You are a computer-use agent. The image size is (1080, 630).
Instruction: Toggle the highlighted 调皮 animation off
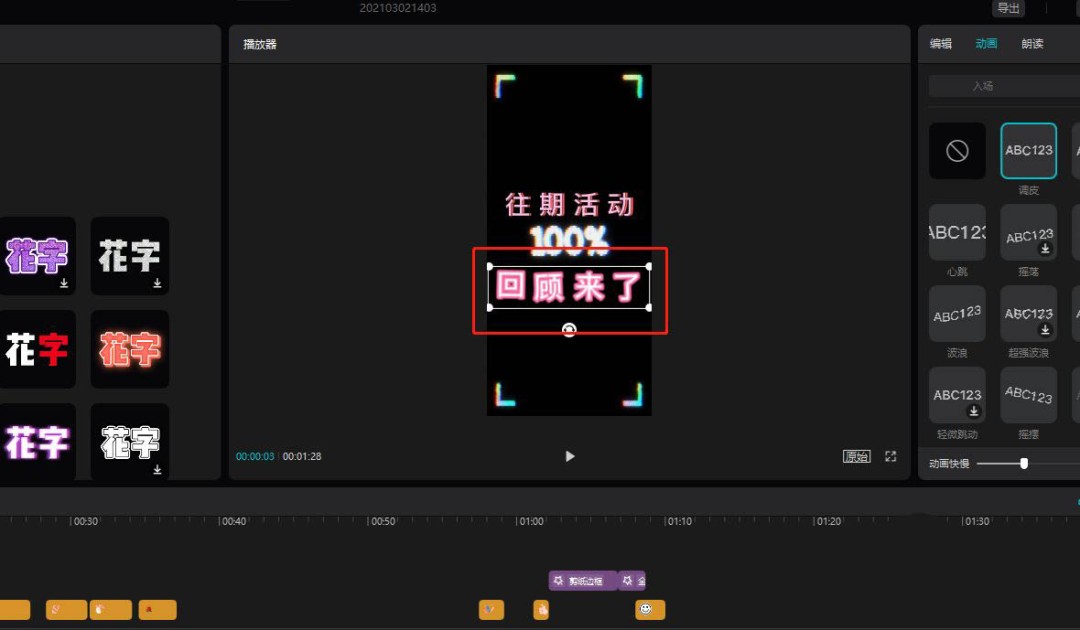[x=1028, y=150]
